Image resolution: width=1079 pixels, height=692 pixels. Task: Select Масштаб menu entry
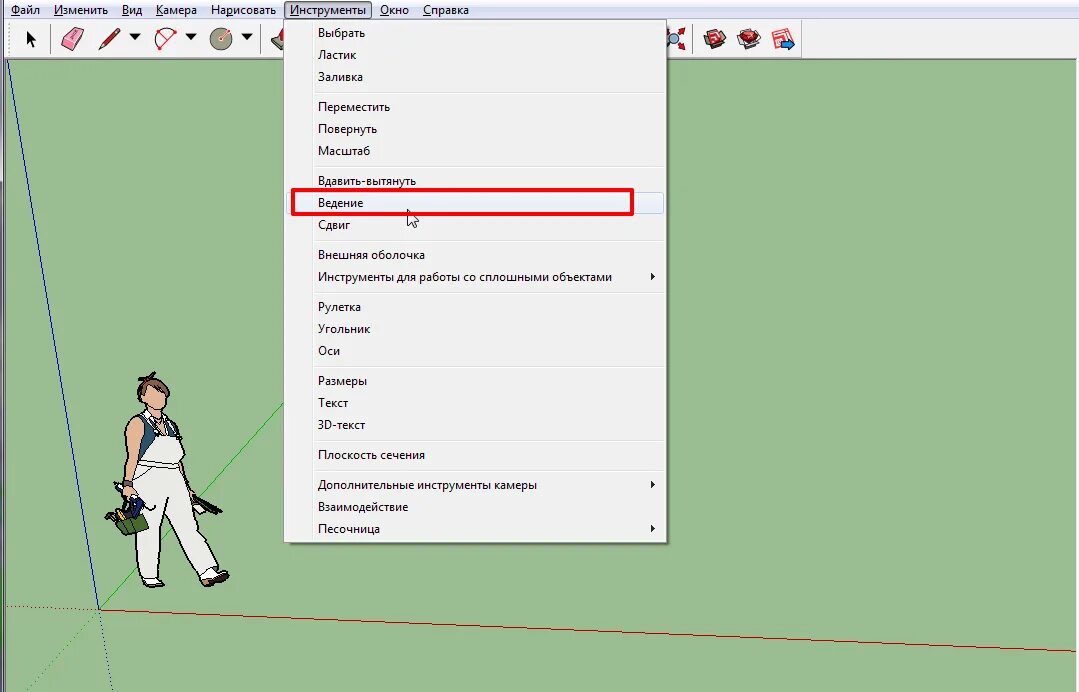click(x=475, y=151)
